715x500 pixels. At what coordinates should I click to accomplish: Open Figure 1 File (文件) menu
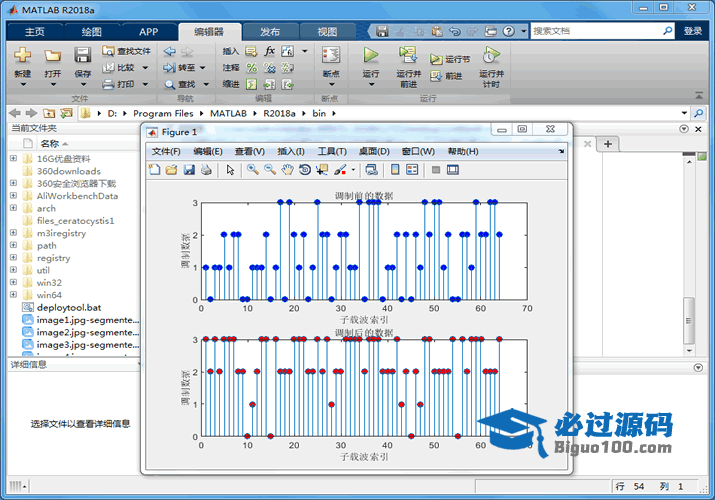(166, 151)
